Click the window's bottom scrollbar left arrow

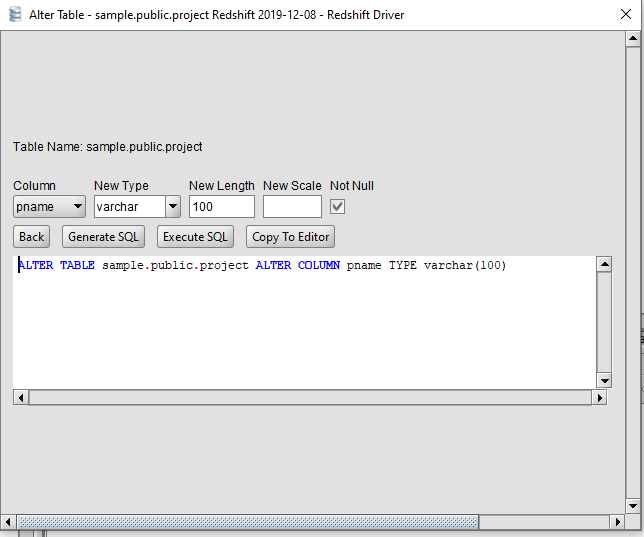click(9, 522)
